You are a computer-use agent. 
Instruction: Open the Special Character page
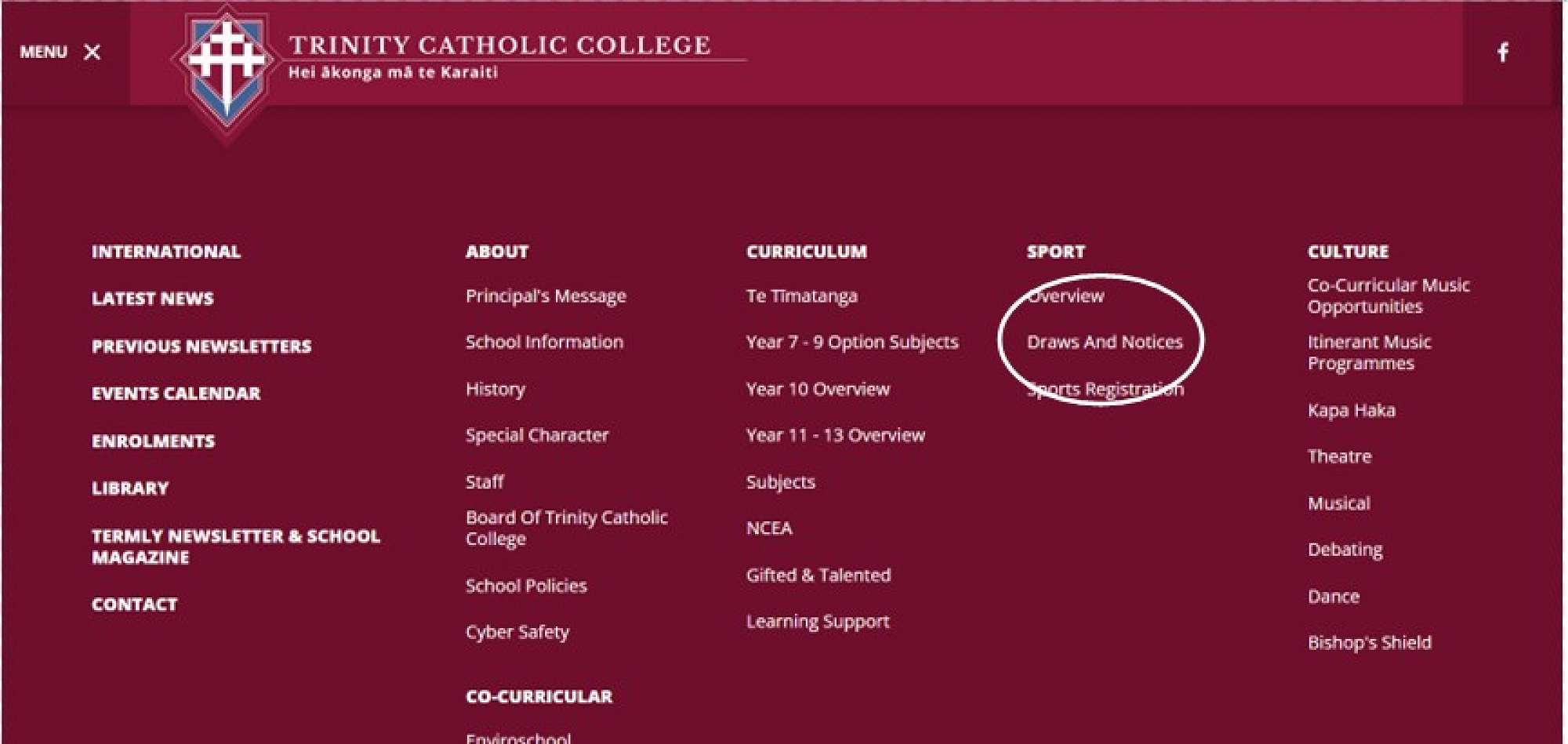coord(537,435)
